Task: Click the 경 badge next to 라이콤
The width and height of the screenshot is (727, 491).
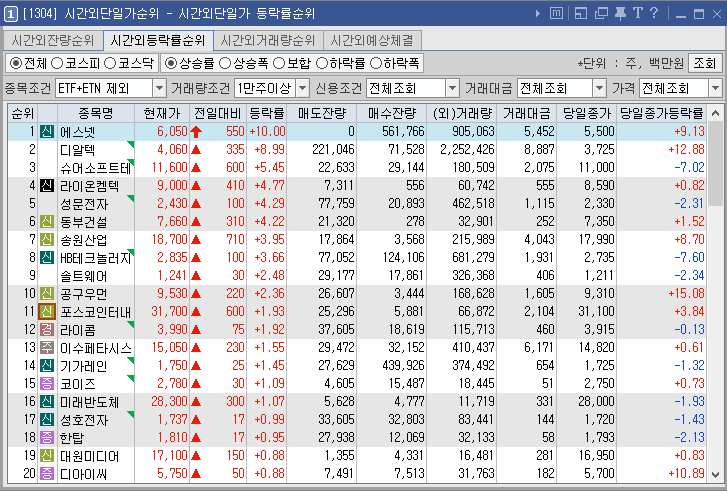Action: pos(46,330)
